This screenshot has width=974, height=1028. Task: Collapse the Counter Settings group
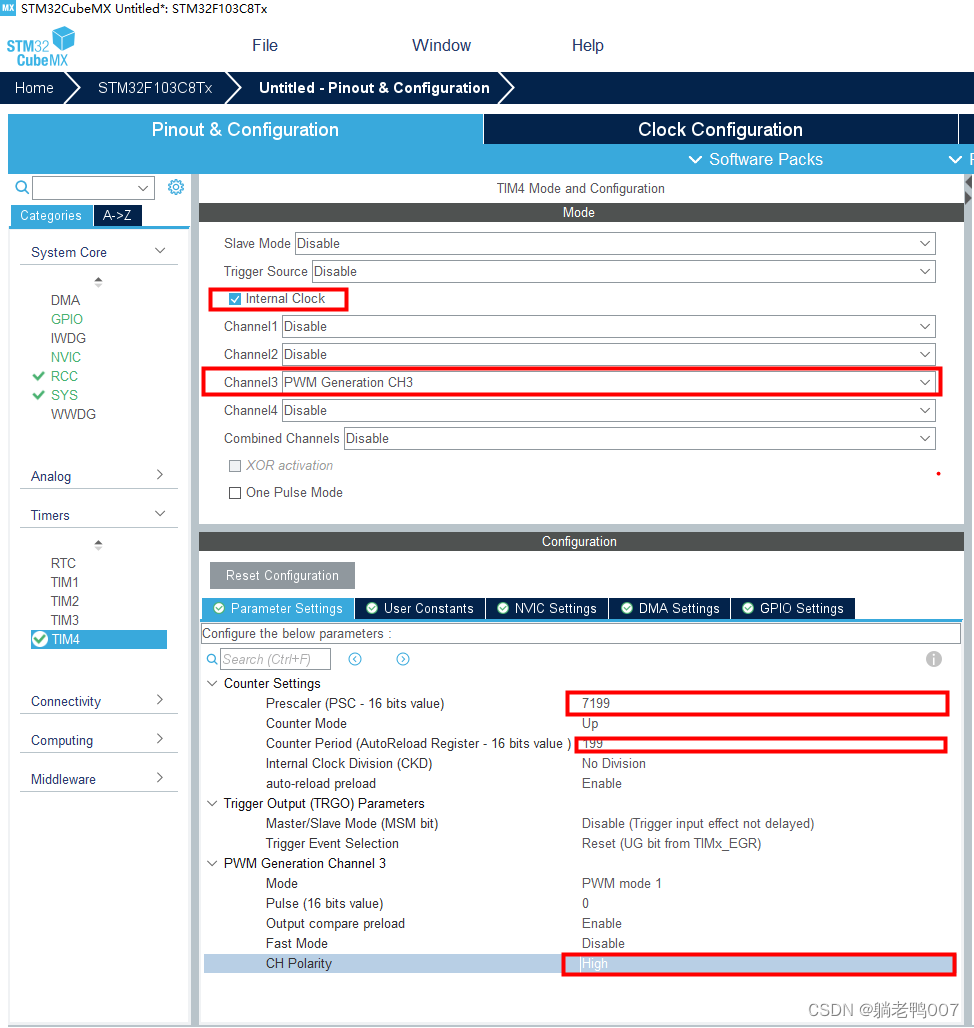point(212,683)
